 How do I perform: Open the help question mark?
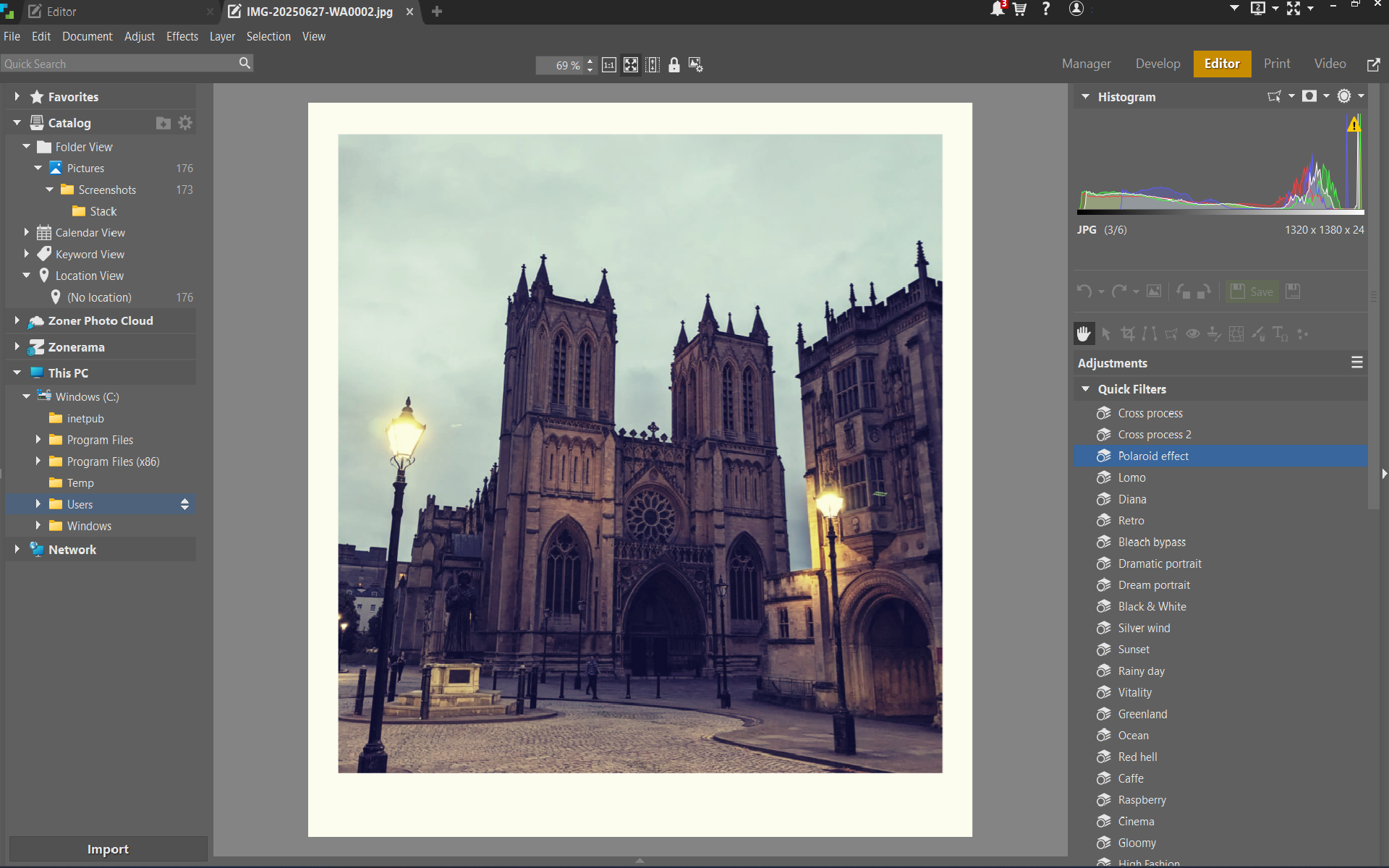[1046, 9]
